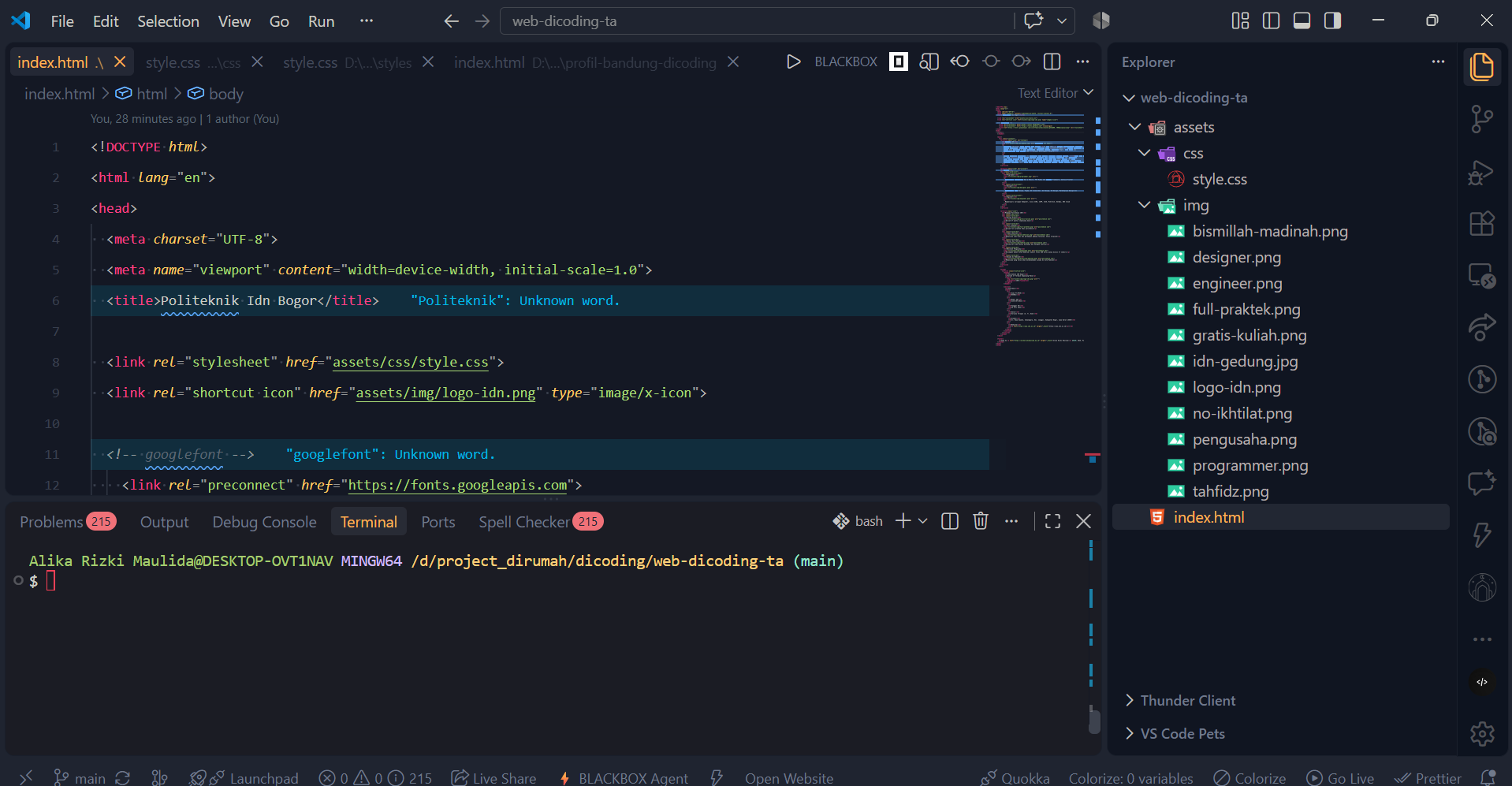The height and width of the screenshot is (786, 1512).
Task: Open the Run and Debug view
Action: coord(1482,172)
